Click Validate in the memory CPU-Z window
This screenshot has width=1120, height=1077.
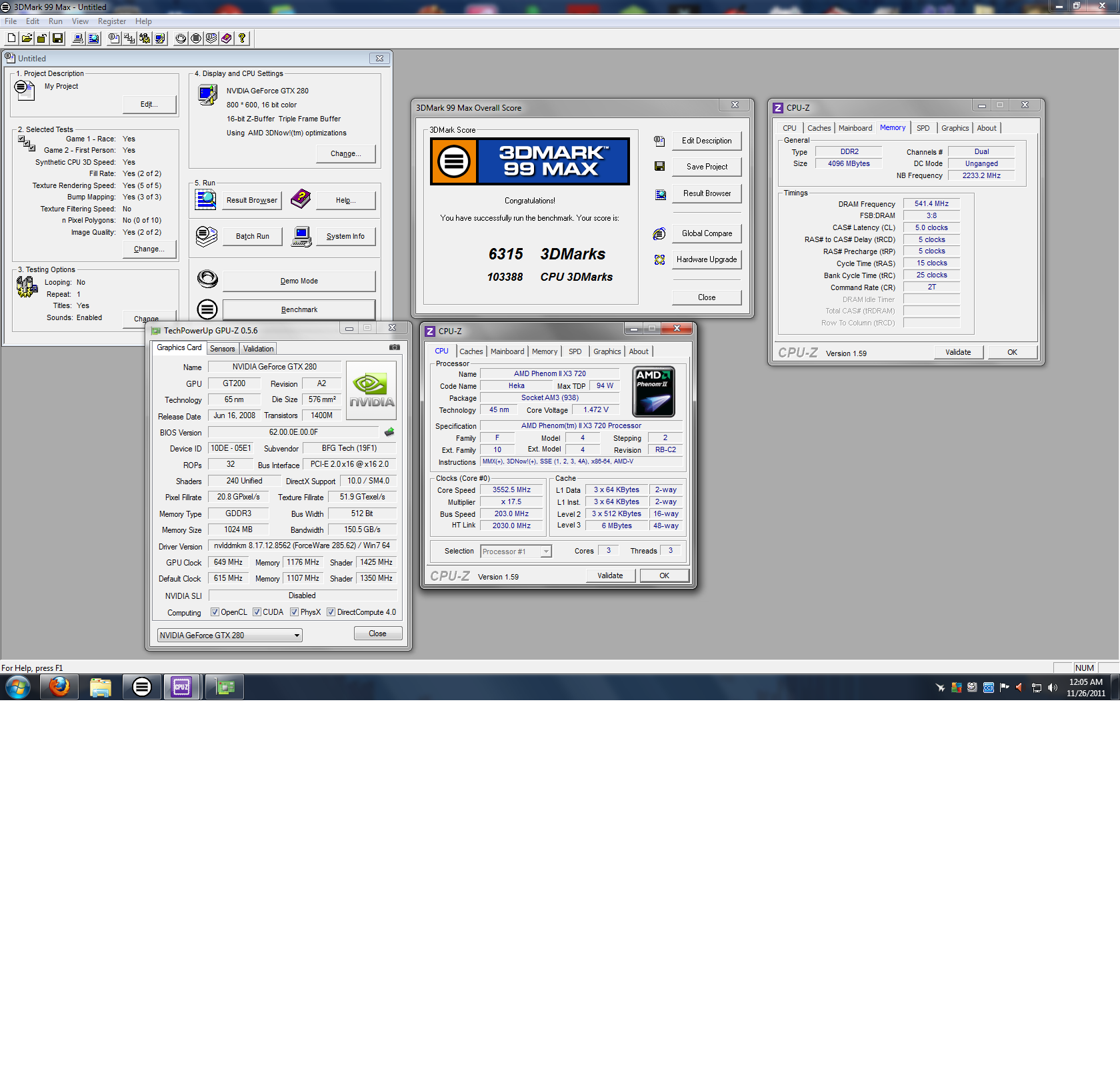(x=958, y=352)
